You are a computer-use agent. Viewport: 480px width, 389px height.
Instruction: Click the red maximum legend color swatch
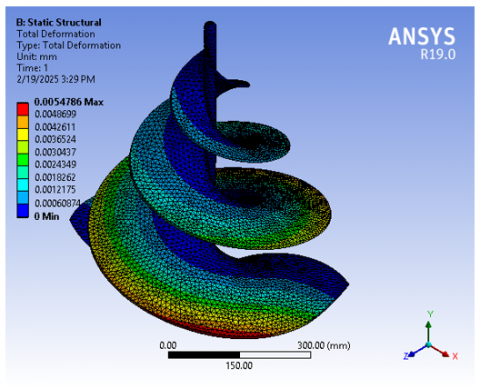coord(23,109)
